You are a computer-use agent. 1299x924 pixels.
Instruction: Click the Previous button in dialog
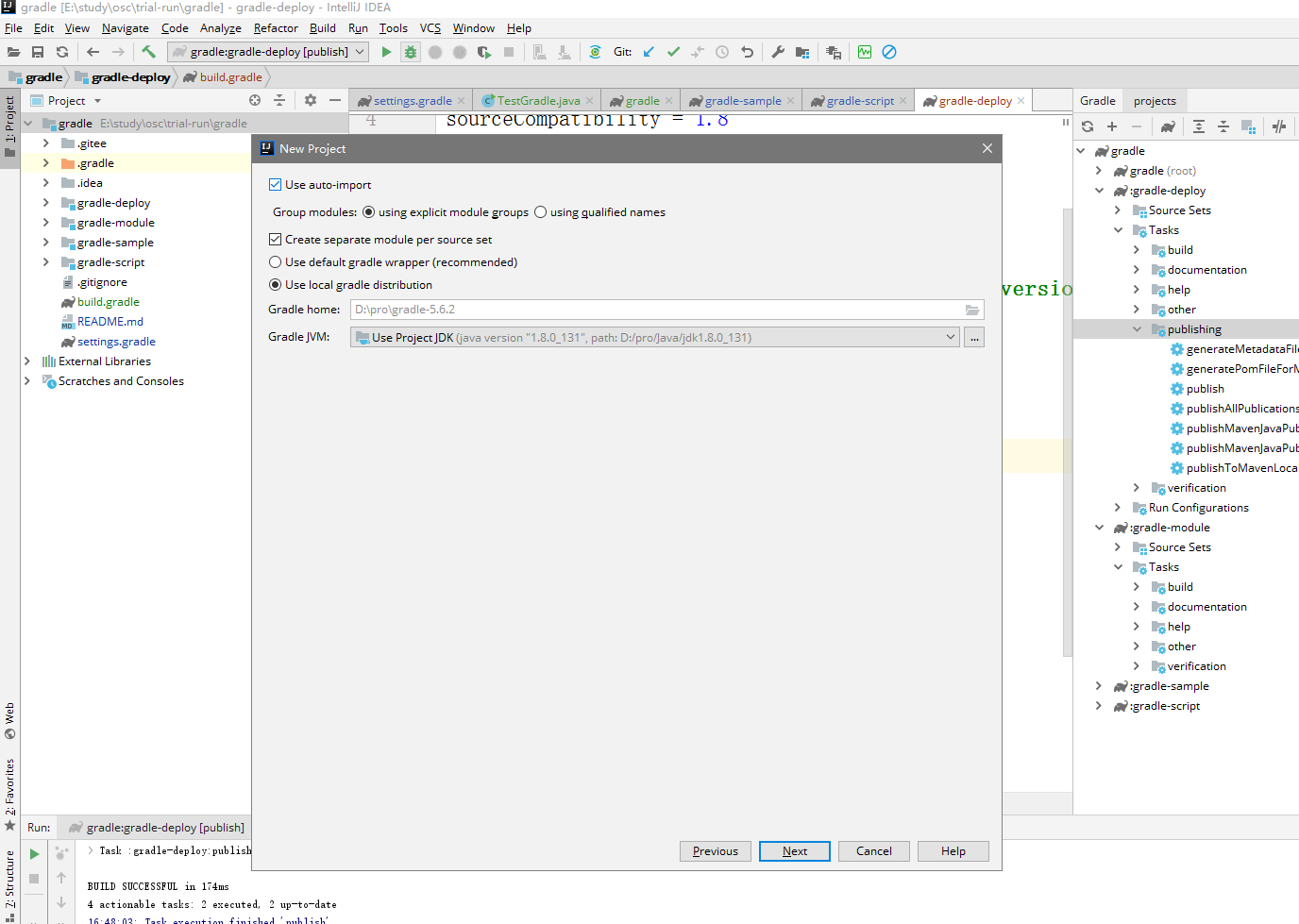coord(715,851)
